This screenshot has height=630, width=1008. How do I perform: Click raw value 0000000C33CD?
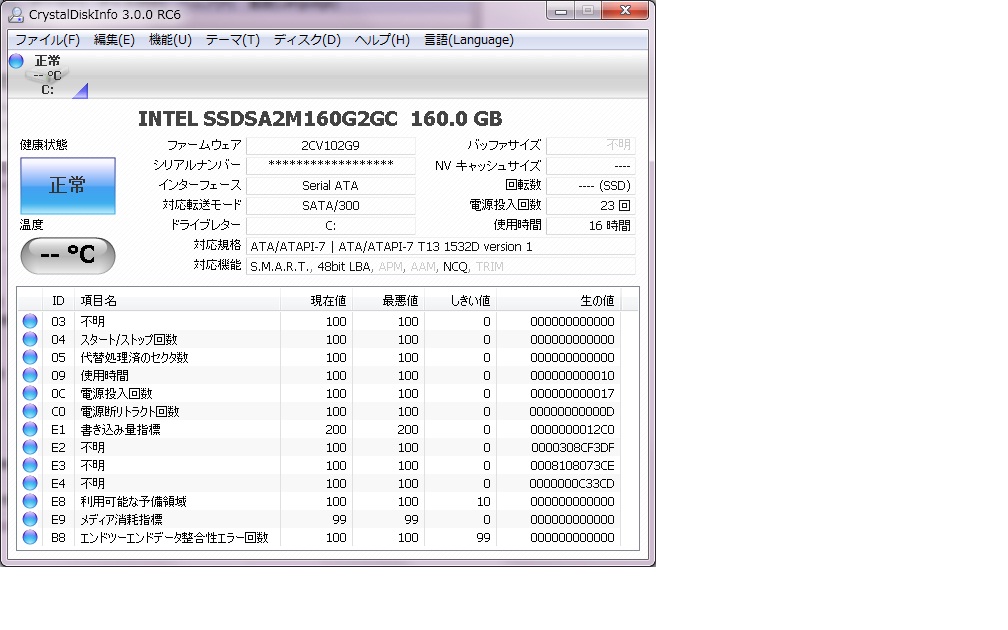click(572, 483)
